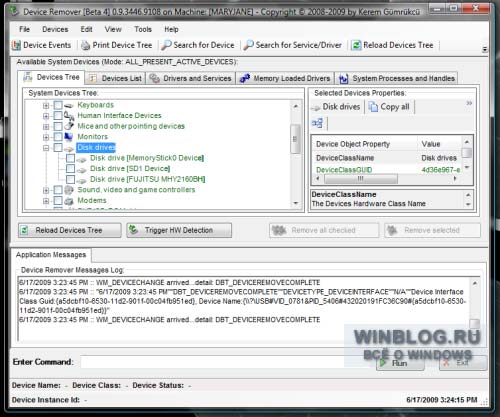Open Search for Device tool
This screenshot has width=500, height=417.
tap(198, 45)
